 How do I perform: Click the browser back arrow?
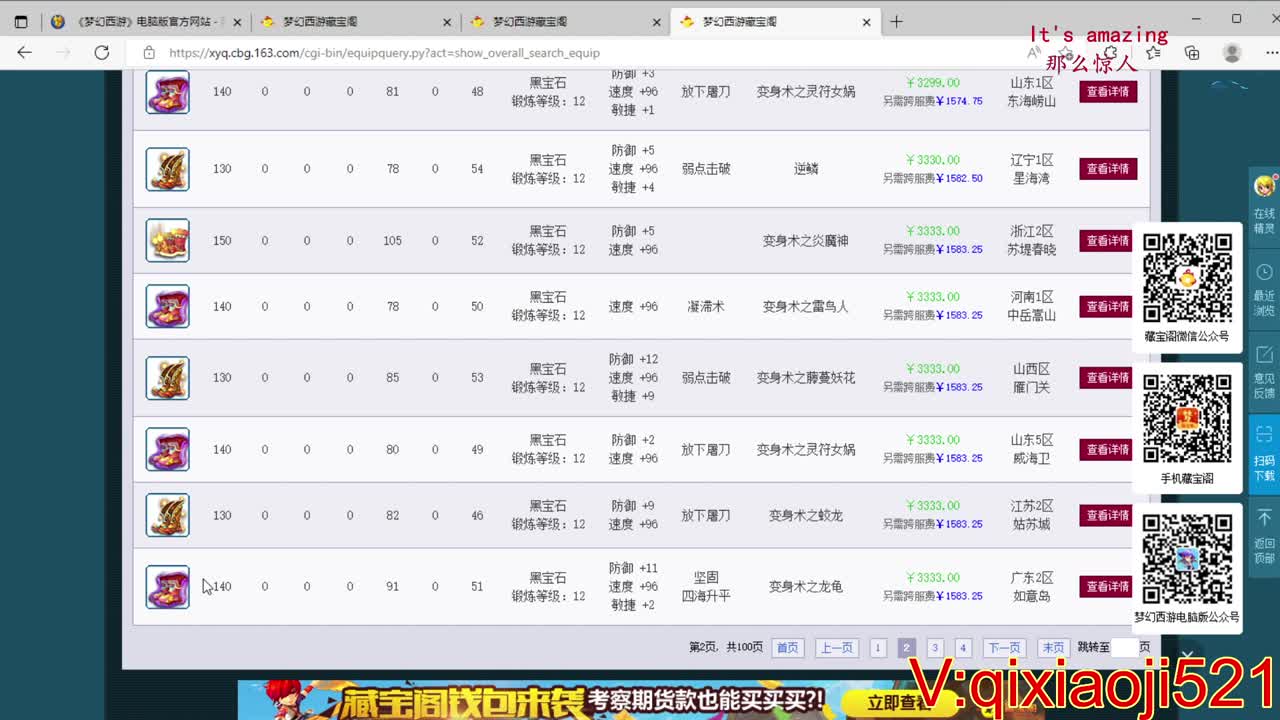(x=25, y=53)
